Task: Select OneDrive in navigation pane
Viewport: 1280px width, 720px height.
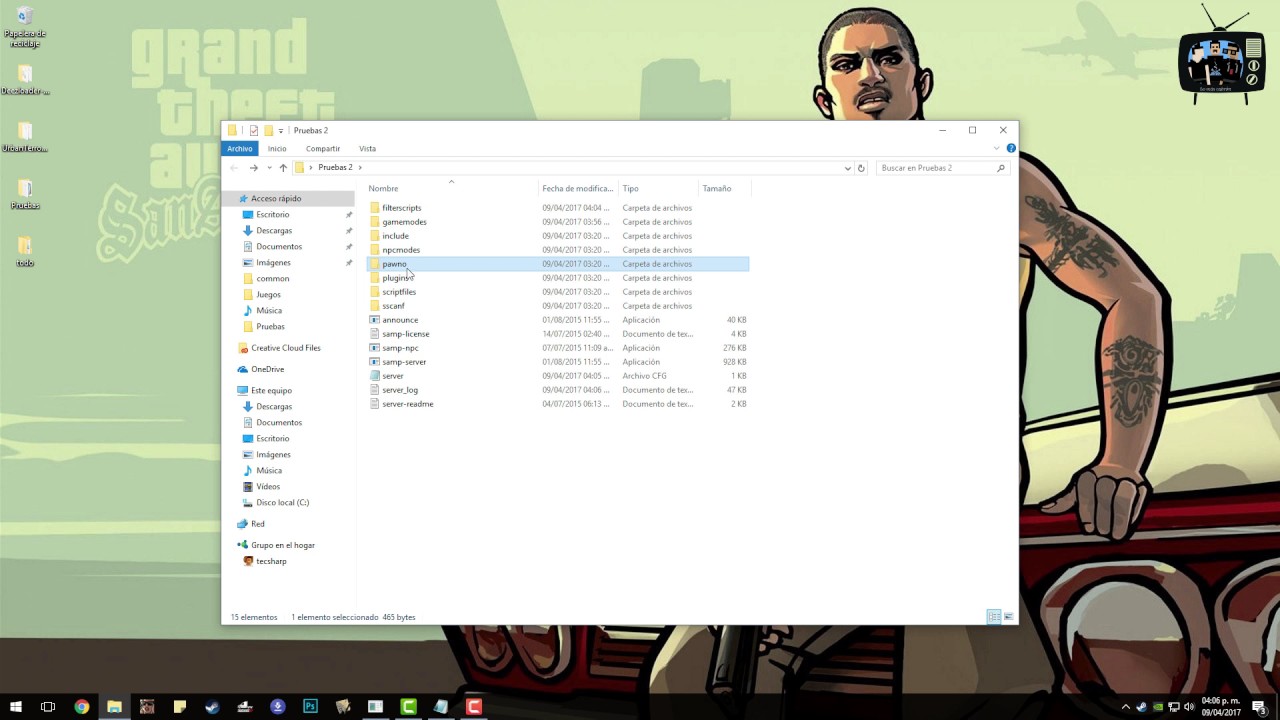Action: pos(267,369)
